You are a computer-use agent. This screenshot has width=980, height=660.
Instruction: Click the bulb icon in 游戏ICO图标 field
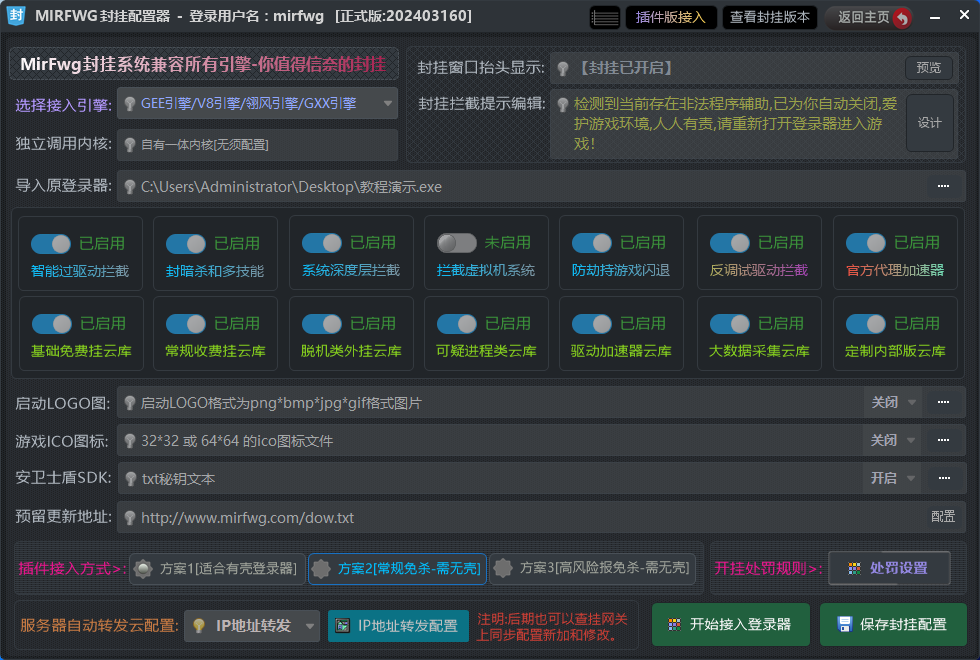(129, 441)
